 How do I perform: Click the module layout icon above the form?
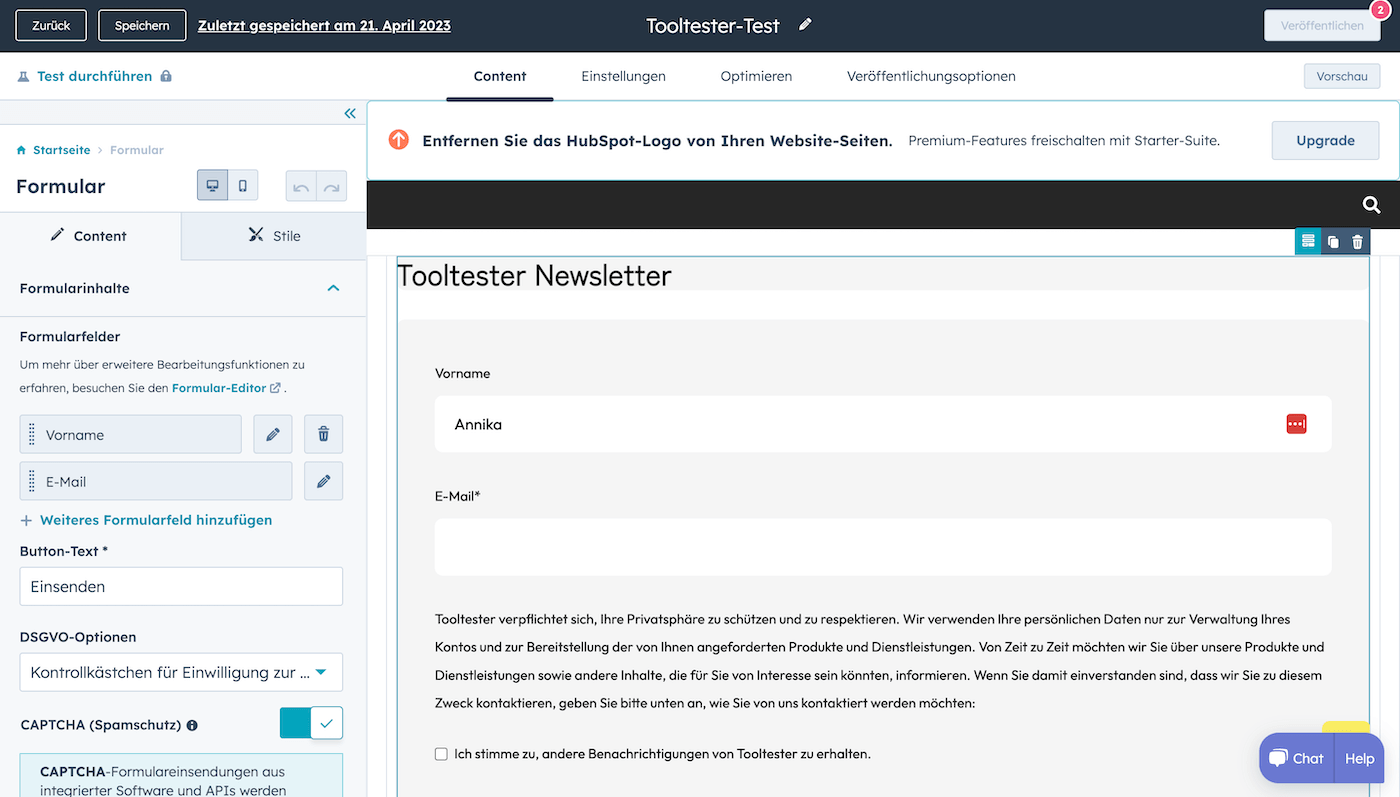(x=1308, y=241)
